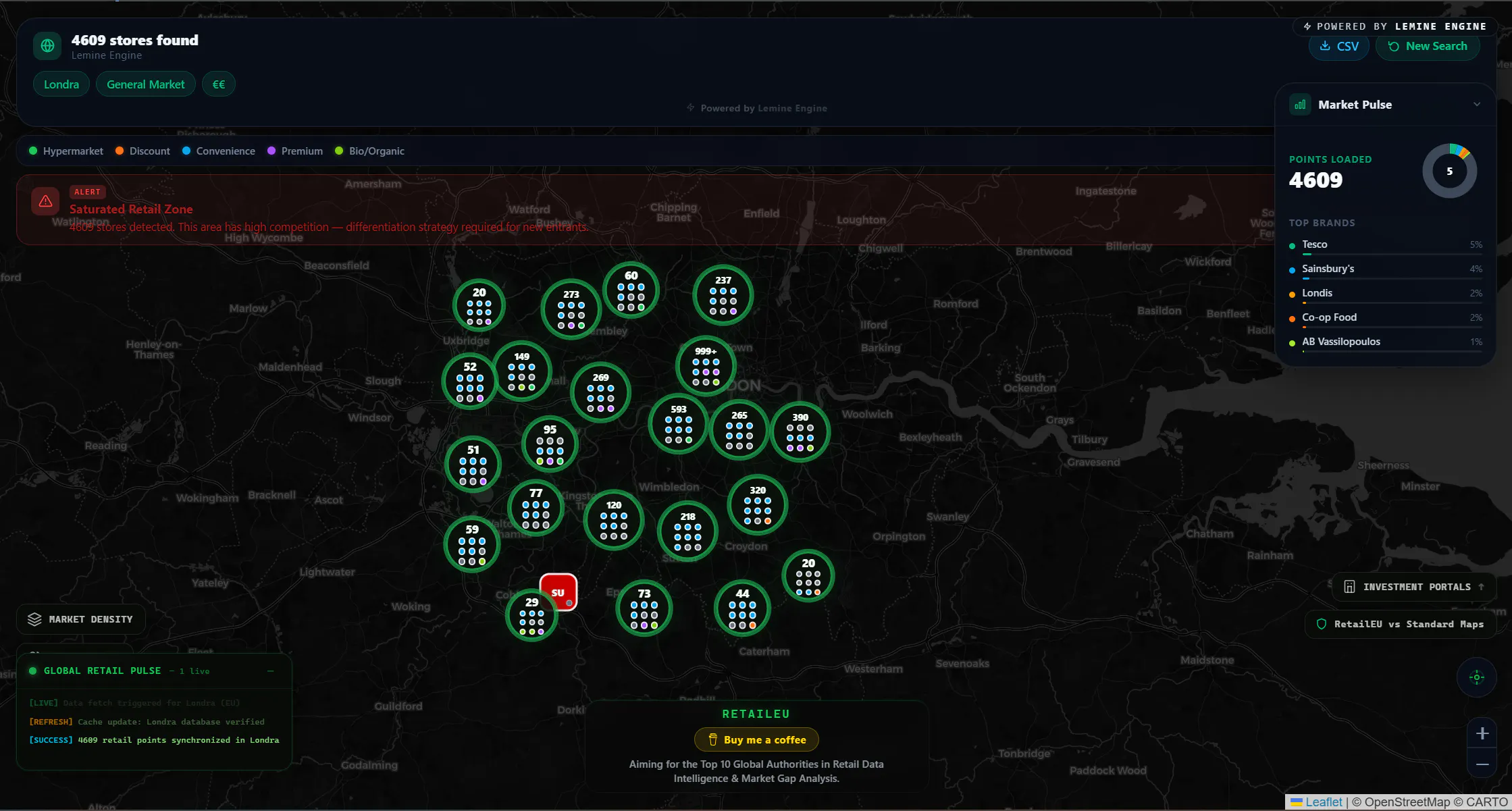Viewport: 1512px width, 811px height.
Task: Toggle the Premium legend filter
Action: tap(295, 151)
